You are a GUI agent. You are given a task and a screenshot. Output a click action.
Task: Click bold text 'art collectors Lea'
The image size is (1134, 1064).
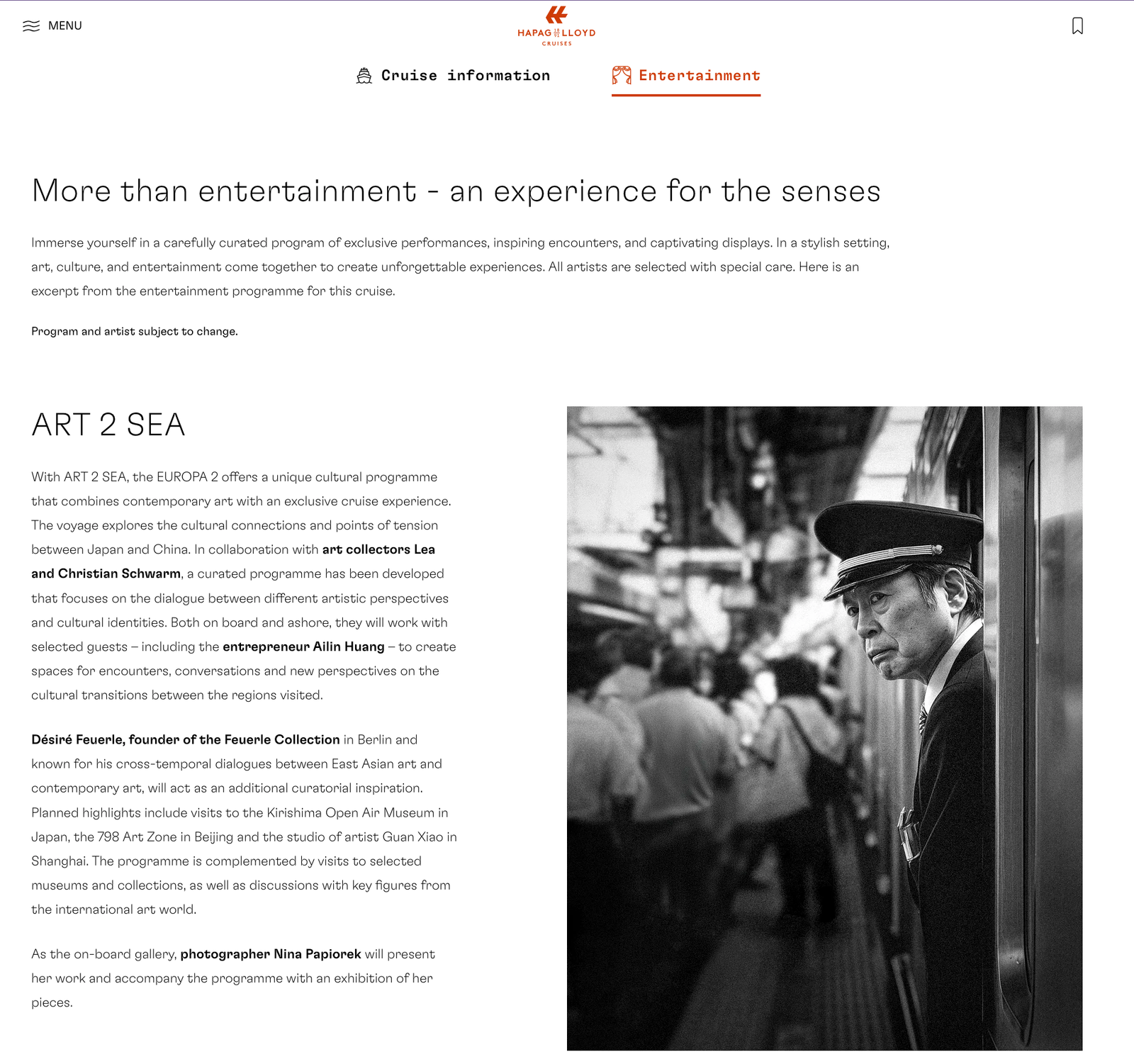[x=378, y=549]
